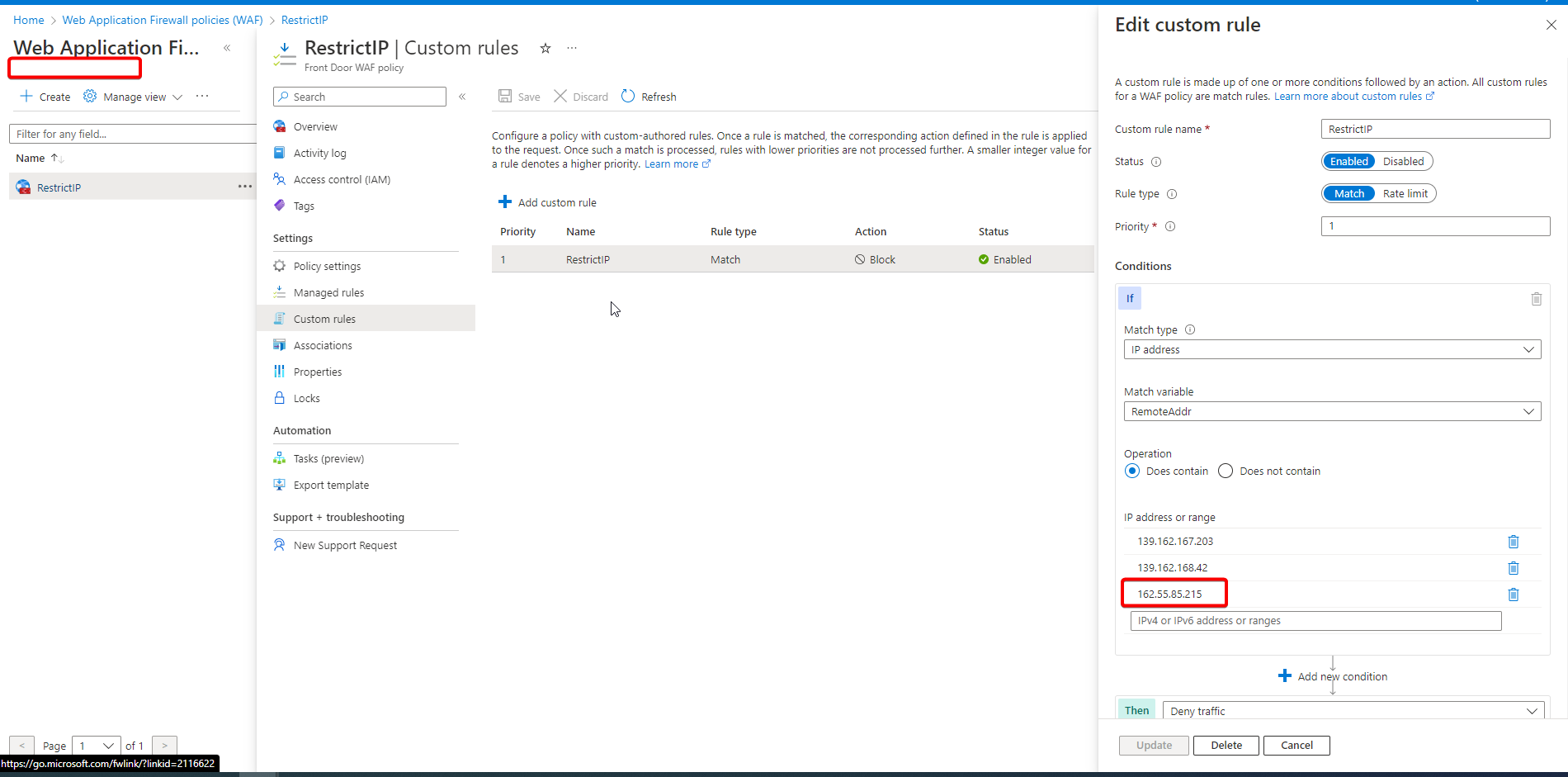Click the resource menu Search box
This screenshot has height=777, width=1568.
pyautogui.click(x=360, y=97)
